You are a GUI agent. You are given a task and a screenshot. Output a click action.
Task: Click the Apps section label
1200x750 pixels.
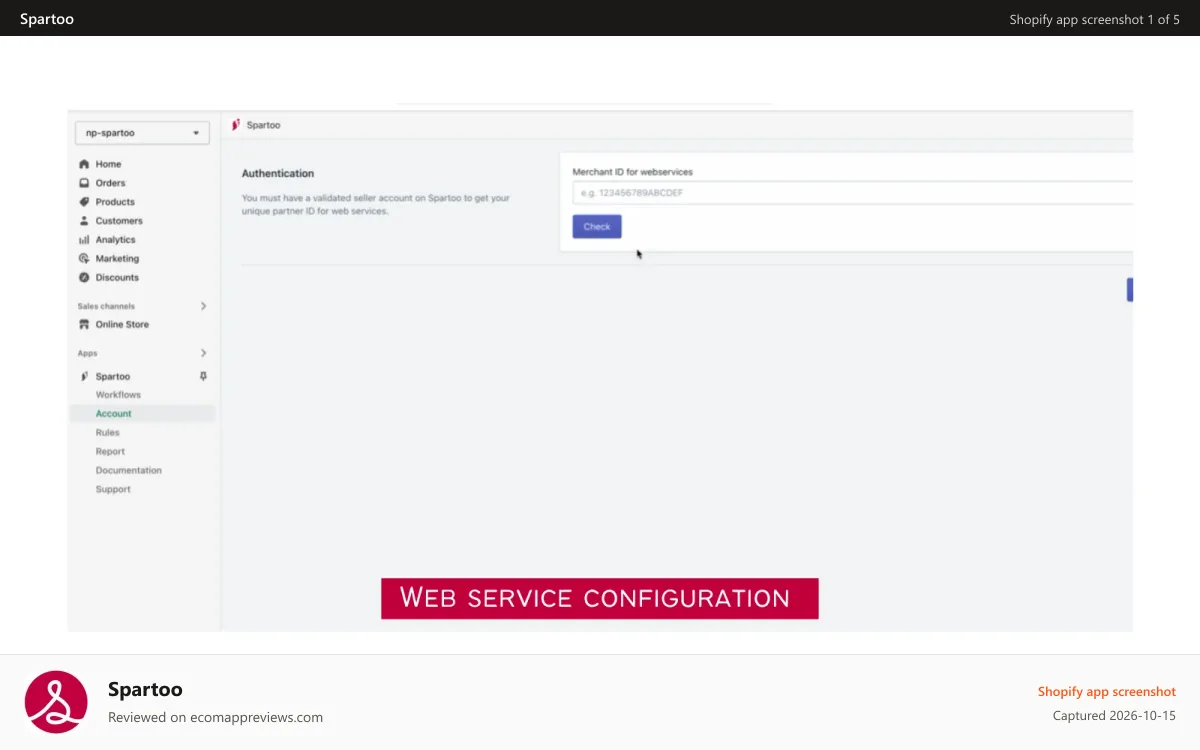[x=87, y=353]
